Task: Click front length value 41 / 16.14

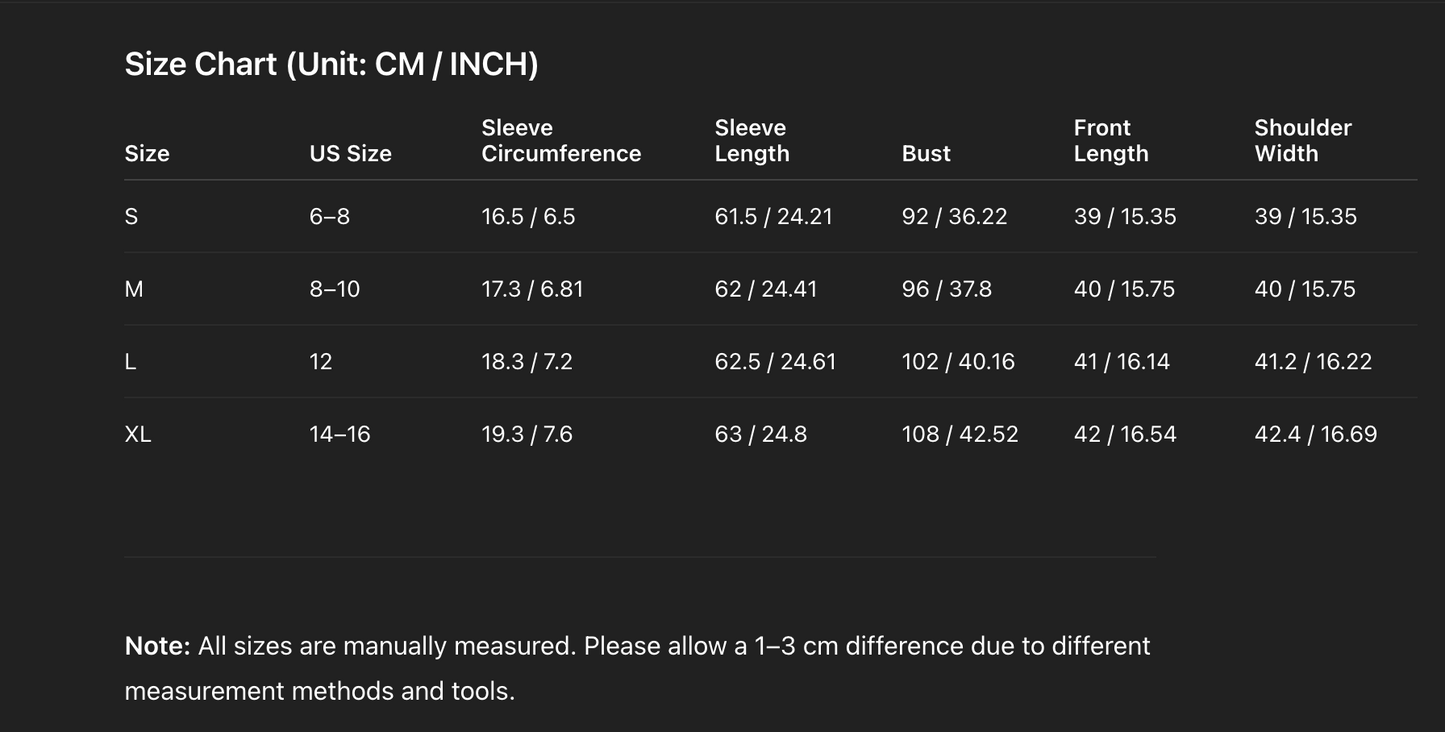Action: coord(1122,361)
